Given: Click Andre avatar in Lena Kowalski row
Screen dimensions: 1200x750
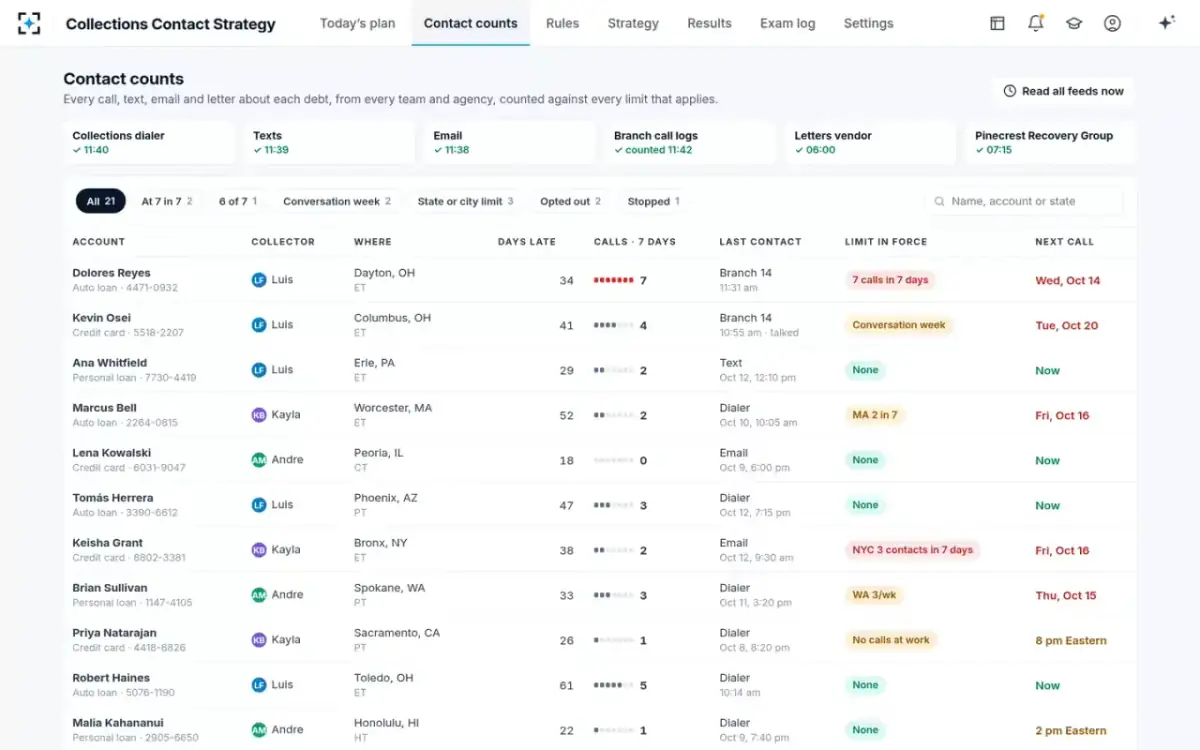Looking at the screenshot, I should [259, 460].
